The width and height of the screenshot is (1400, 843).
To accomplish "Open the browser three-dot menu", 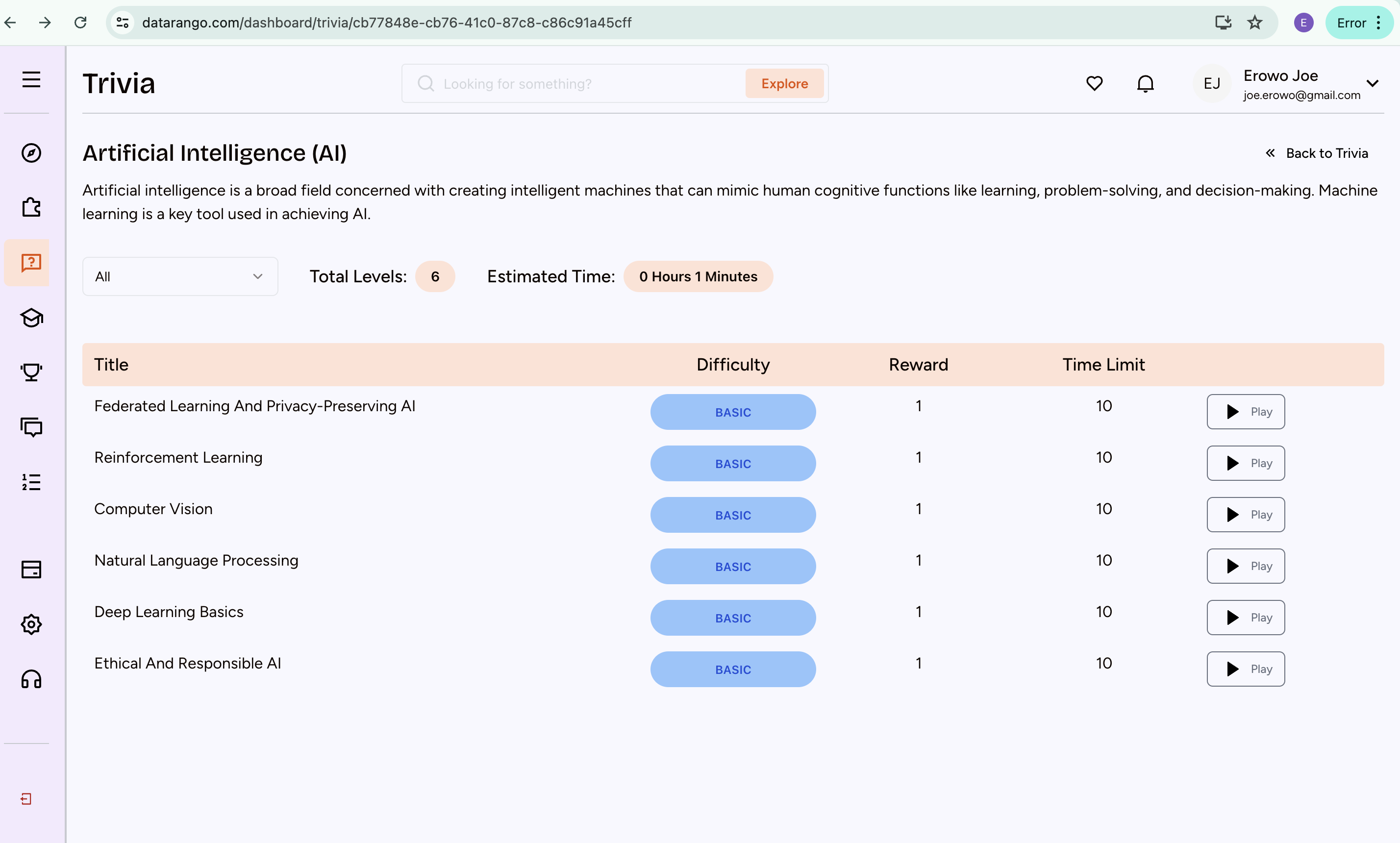I will (1378, 23).
